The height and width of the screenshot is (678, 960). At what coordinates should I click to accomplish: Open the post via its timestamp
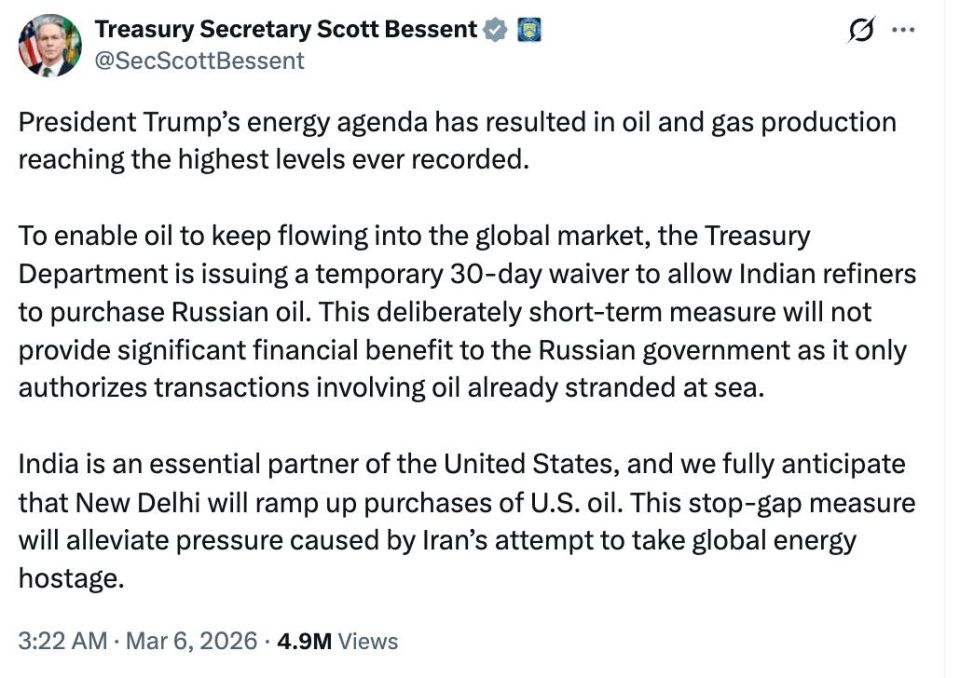click(60, 640)
